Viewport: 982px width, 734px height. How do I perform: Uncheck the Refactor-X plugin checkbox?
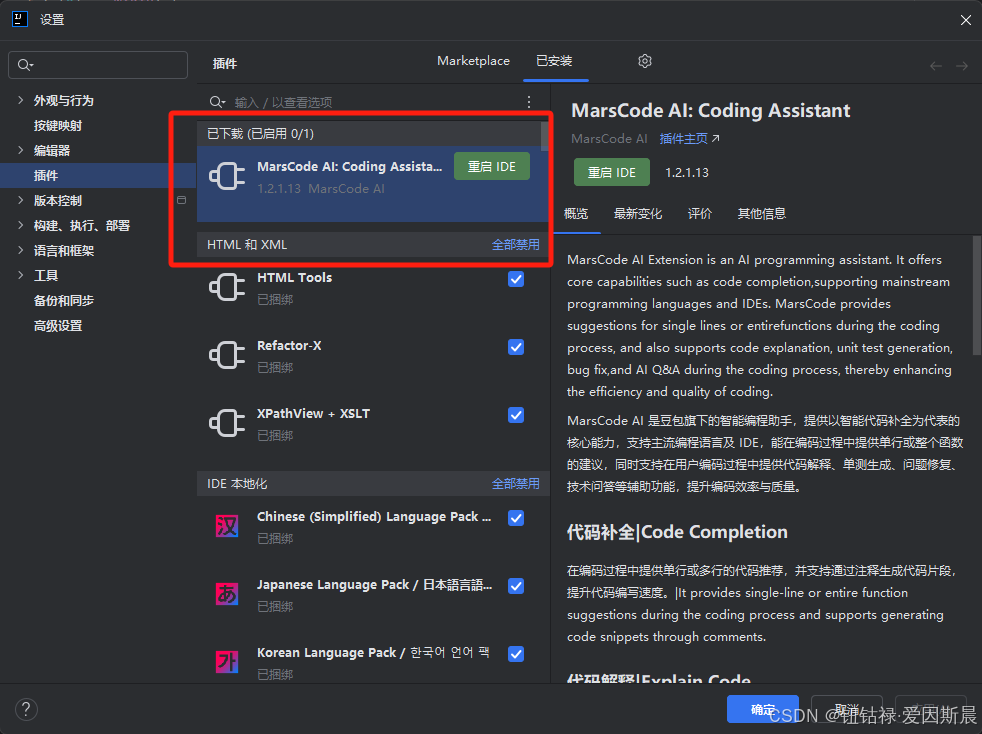[x=516, y=347]
